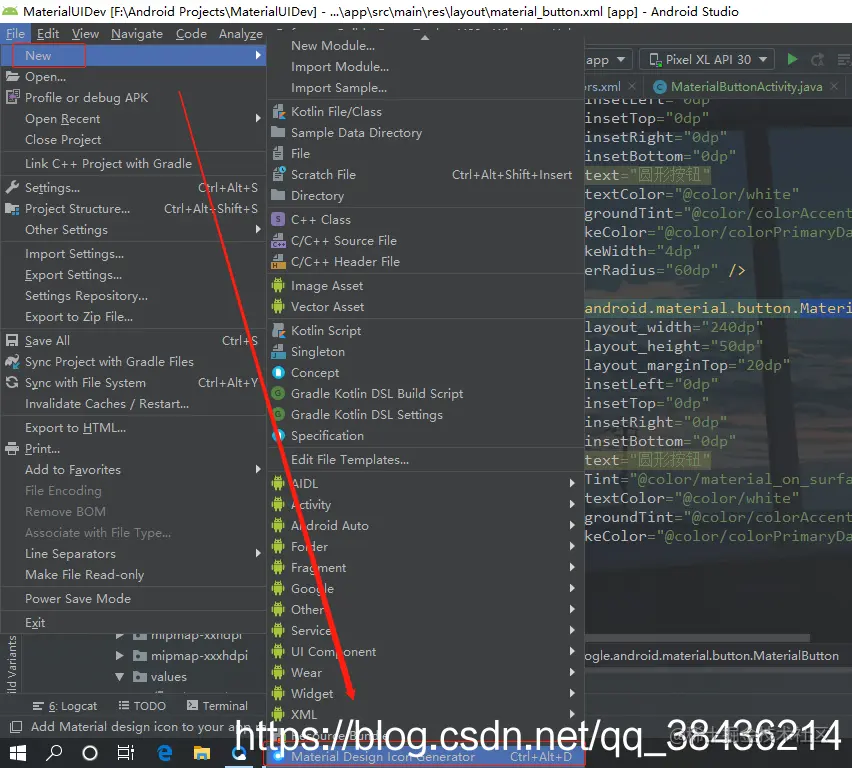Choose Close Project
The height and width of the screenshot is (768, 852).
click(133, 140)
